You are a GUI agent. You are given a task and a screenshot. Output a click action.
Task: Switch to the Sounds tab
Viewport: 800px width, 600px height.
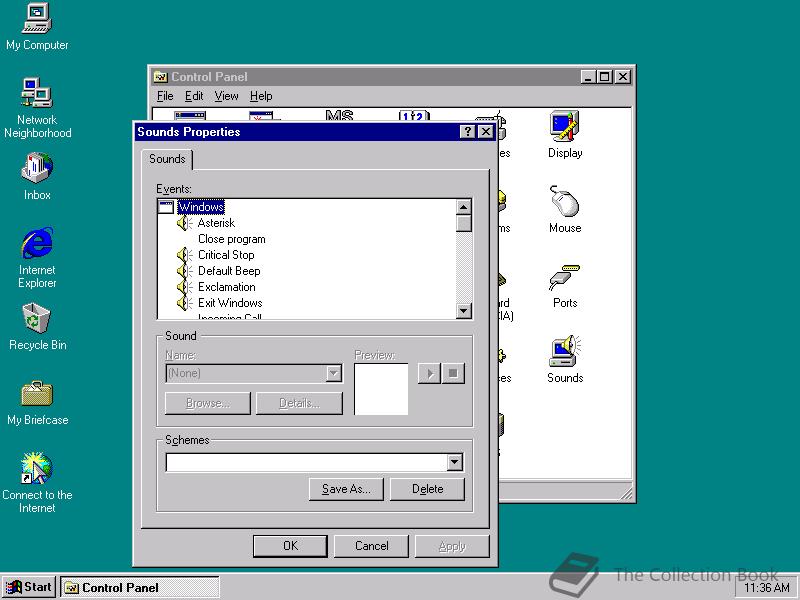tap(167, 159)
